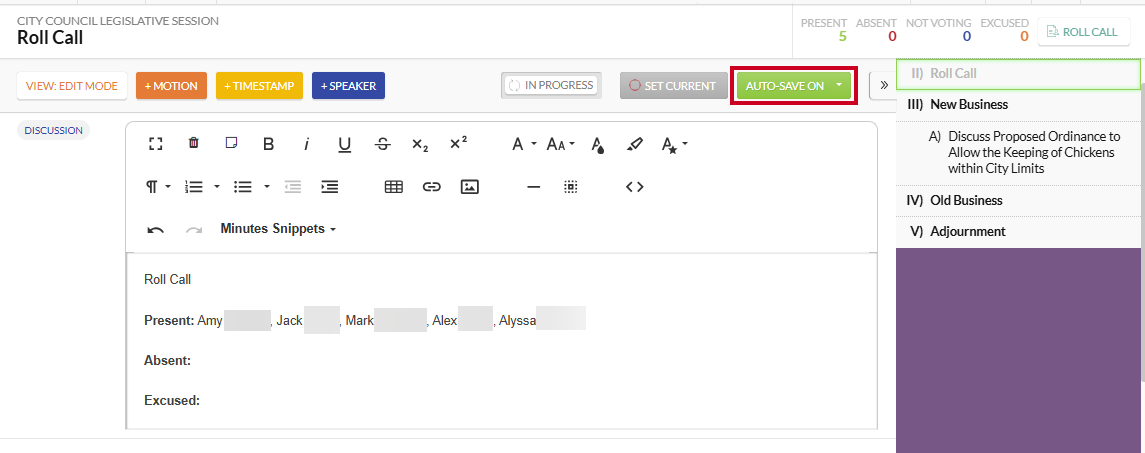The image size is (1145, 453).
Task: Click the text color droplet icon
Action: tap(597, 145)
